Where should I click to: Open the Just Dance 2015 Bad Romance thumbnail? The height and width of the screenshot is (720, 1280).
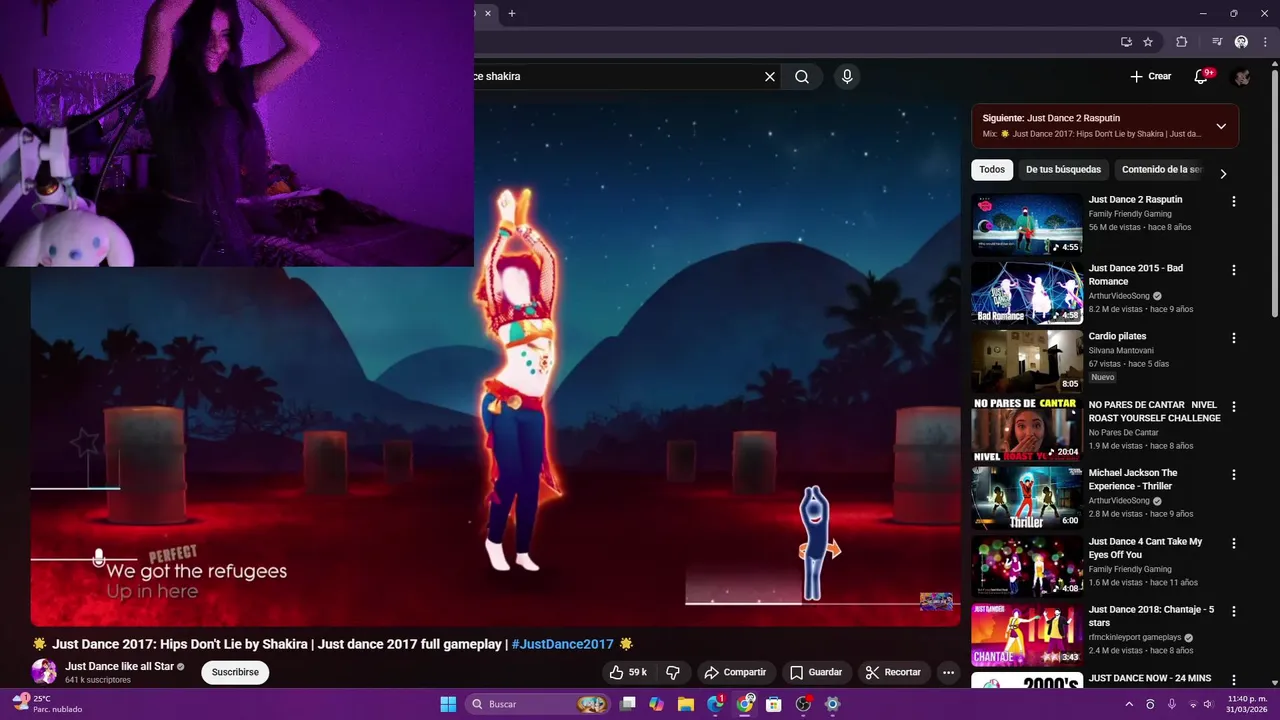pyautogui.click(x=1027, y=292)
